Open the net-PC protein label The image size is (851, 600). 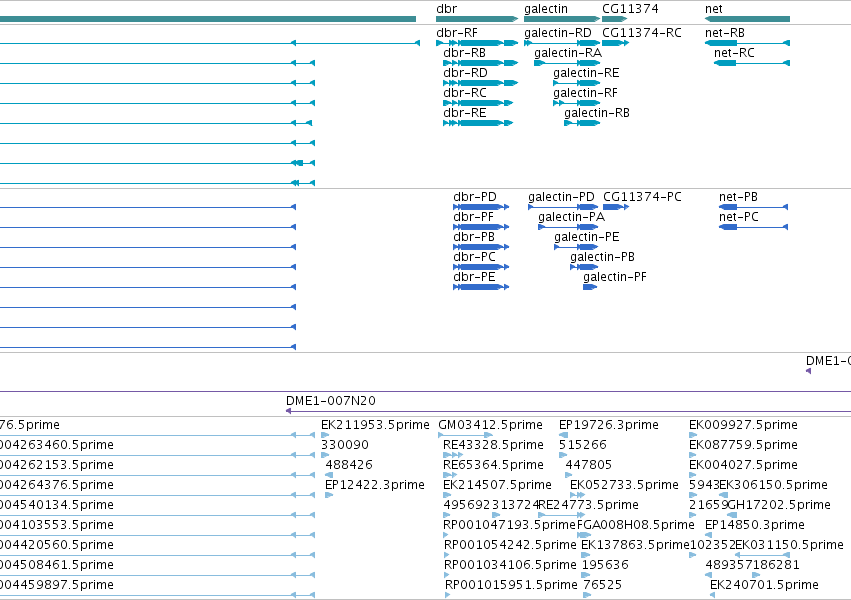[739, 216]
